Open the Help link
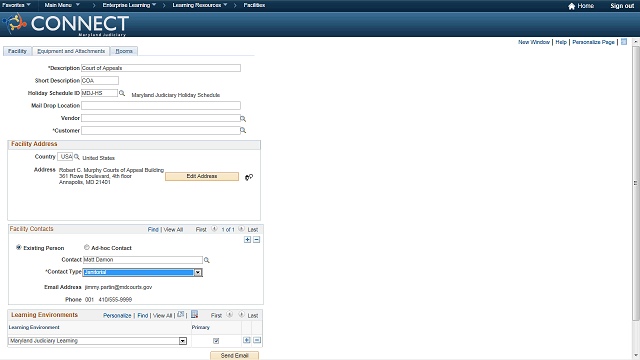640x360 pixels. click(x=561, y=42)
